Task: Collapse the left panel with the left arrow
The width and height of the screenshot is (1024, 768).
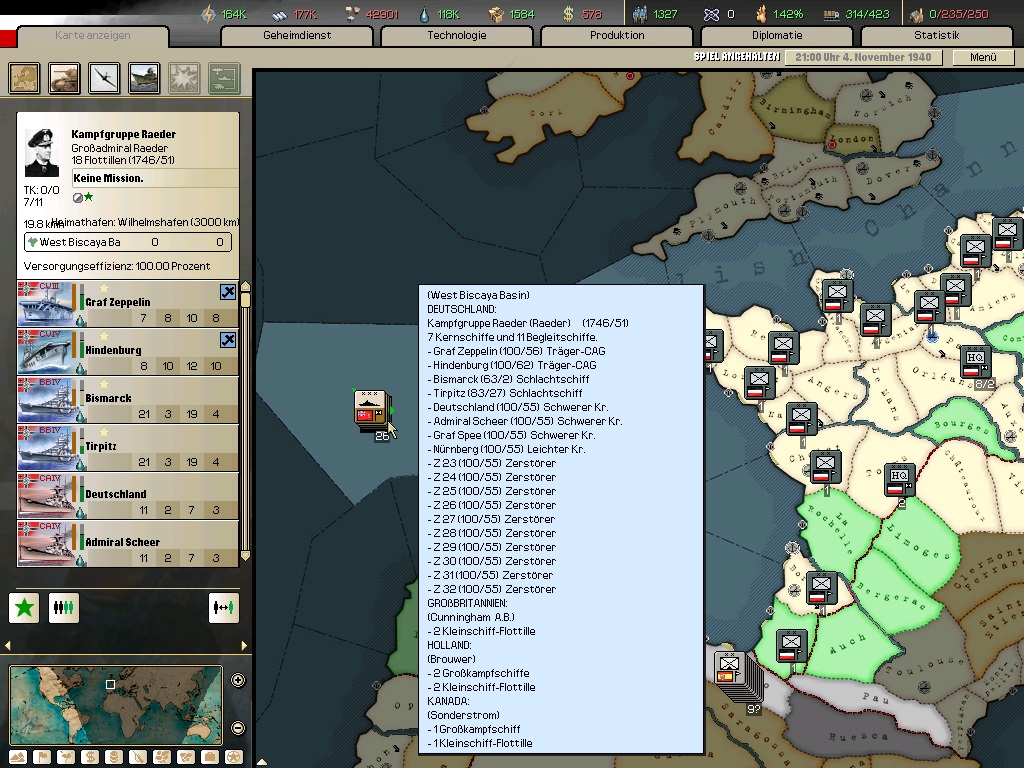Action: (x=9, y=645)
